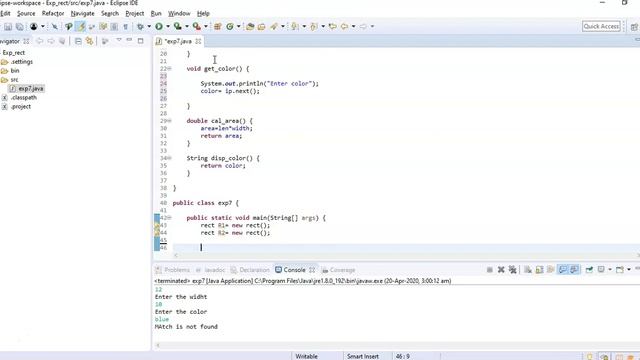Open the Project menu

coord(135,13)
